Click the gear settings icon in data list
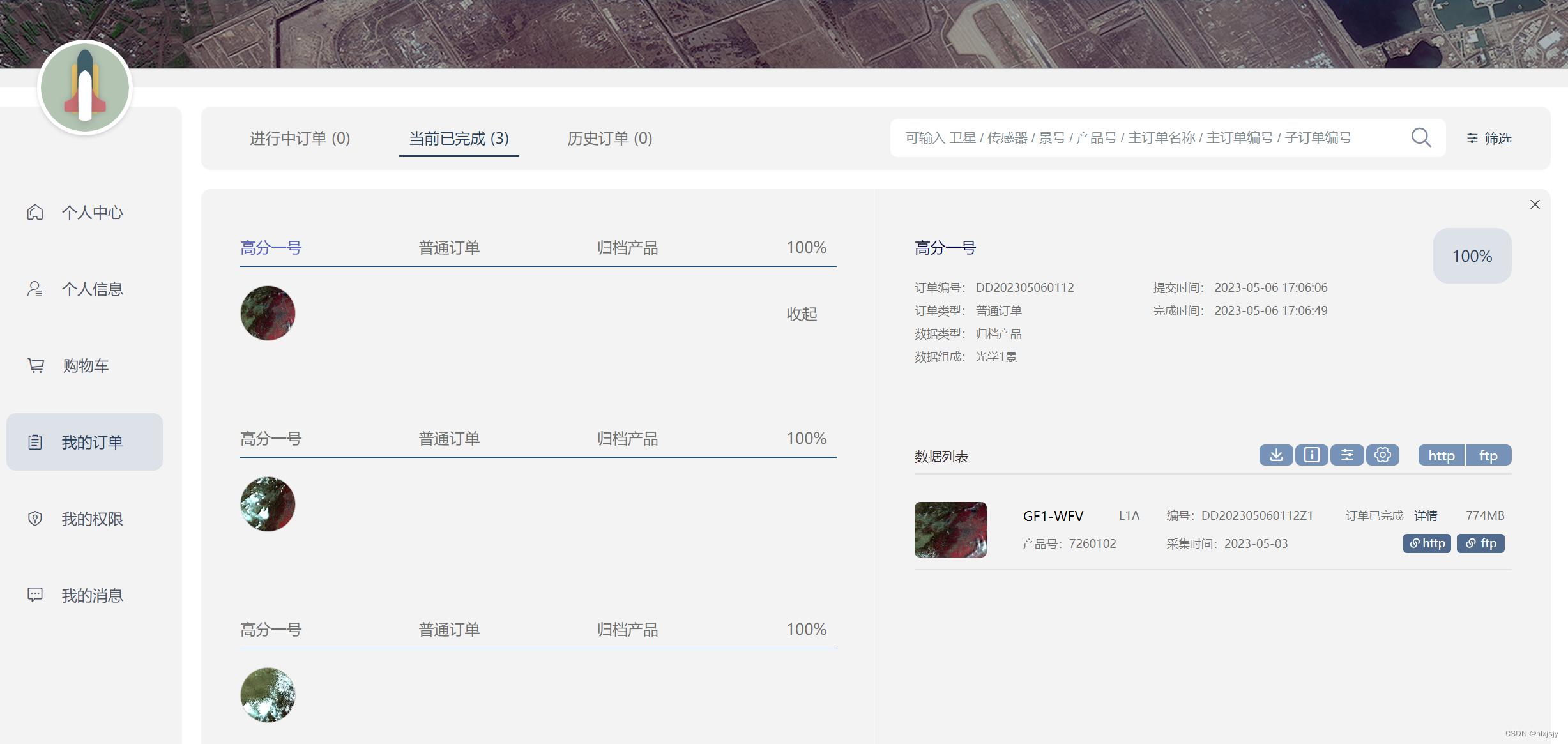 coord(1383,455)
